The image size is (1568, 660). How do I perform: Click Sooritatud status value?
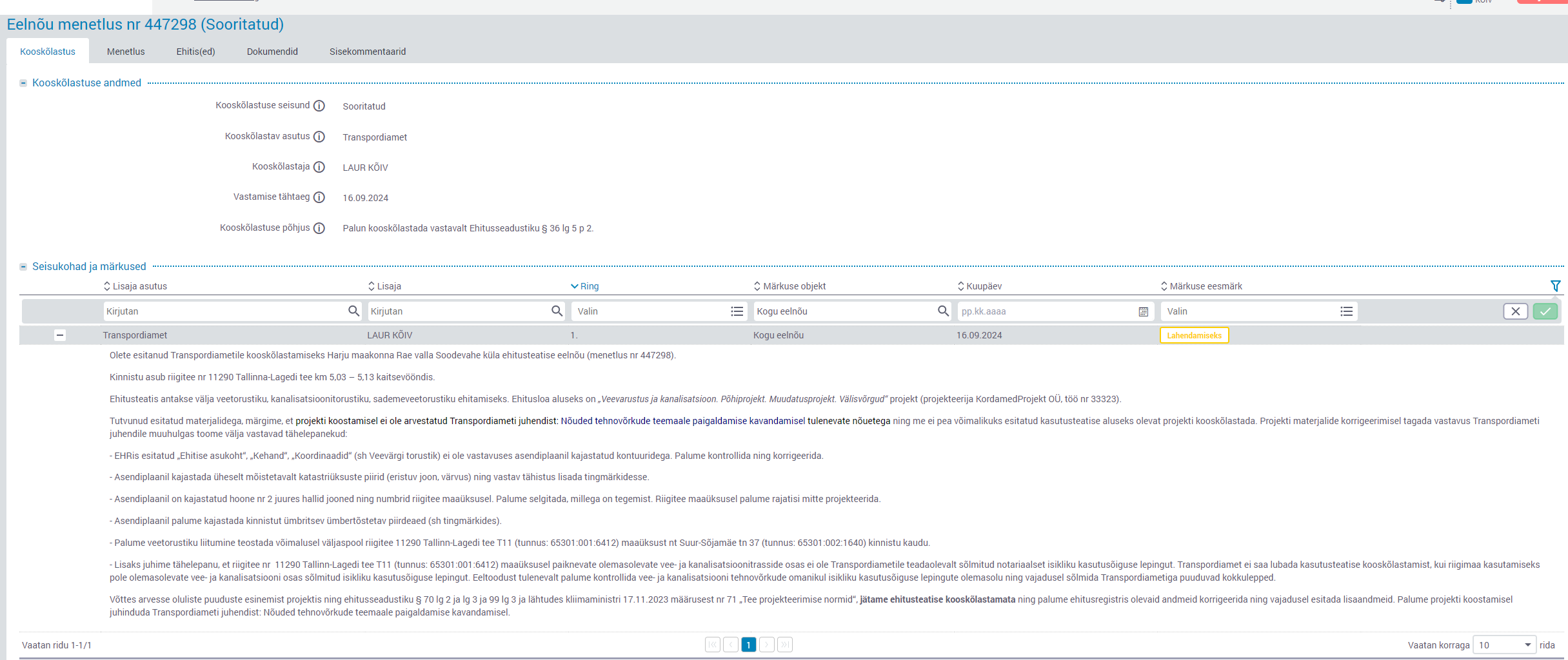[x=364, y=106]
